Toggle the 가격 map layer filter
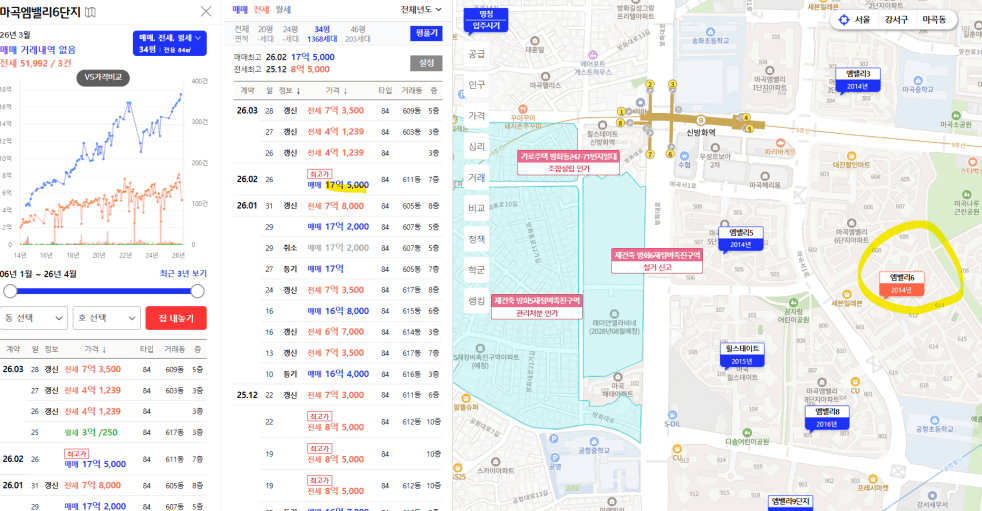The height and width of the screenshot is (511, 982). 476,116
